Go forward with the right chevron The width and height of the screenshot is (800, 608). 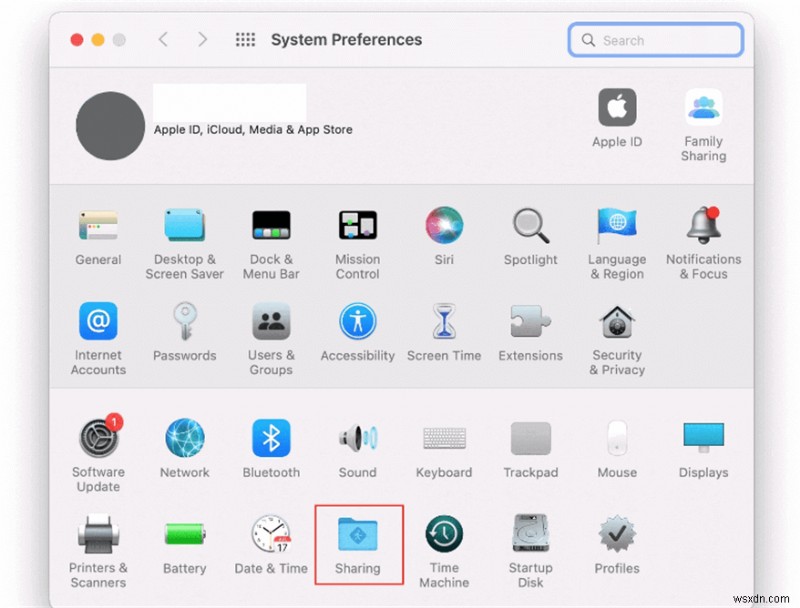pyautogui.click(x=203, y=39)
